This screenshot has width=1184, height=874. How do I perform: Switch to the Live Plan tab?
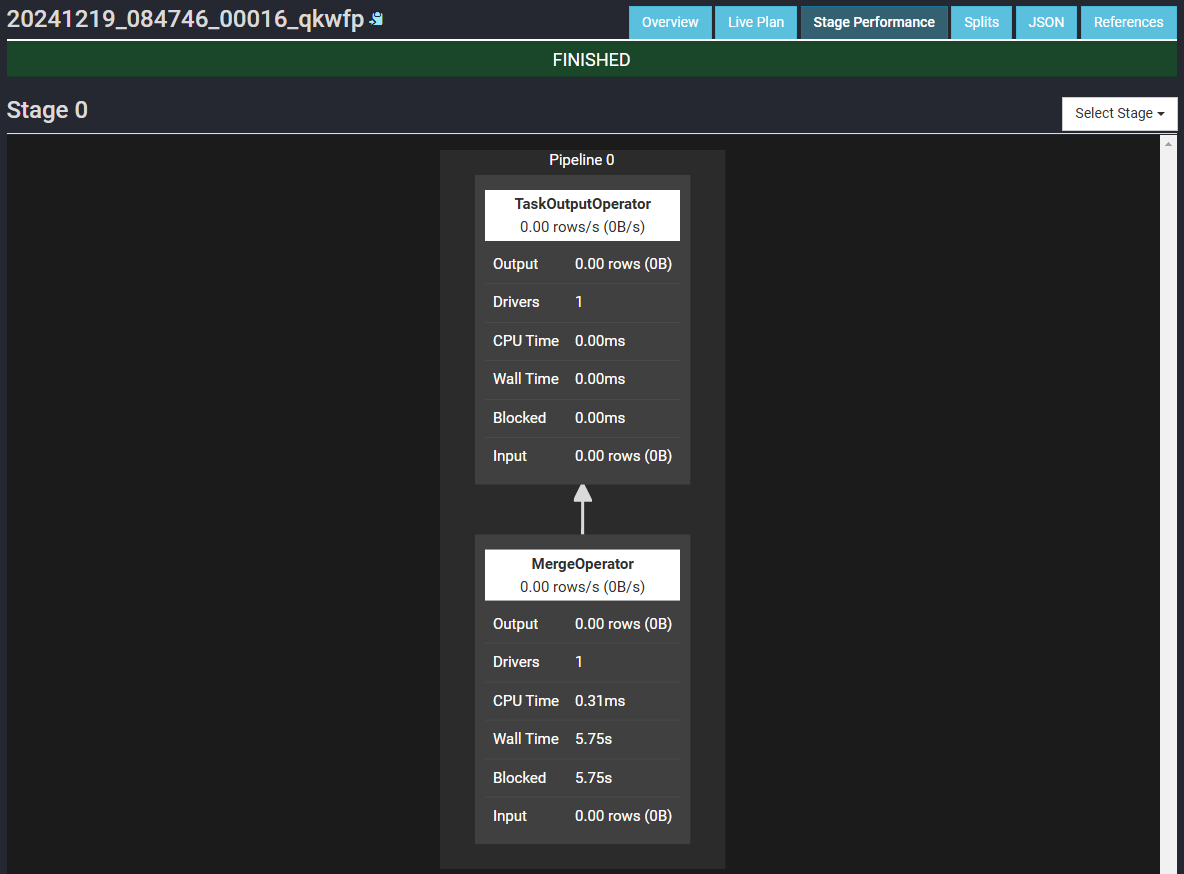click(x=756, y=22)
